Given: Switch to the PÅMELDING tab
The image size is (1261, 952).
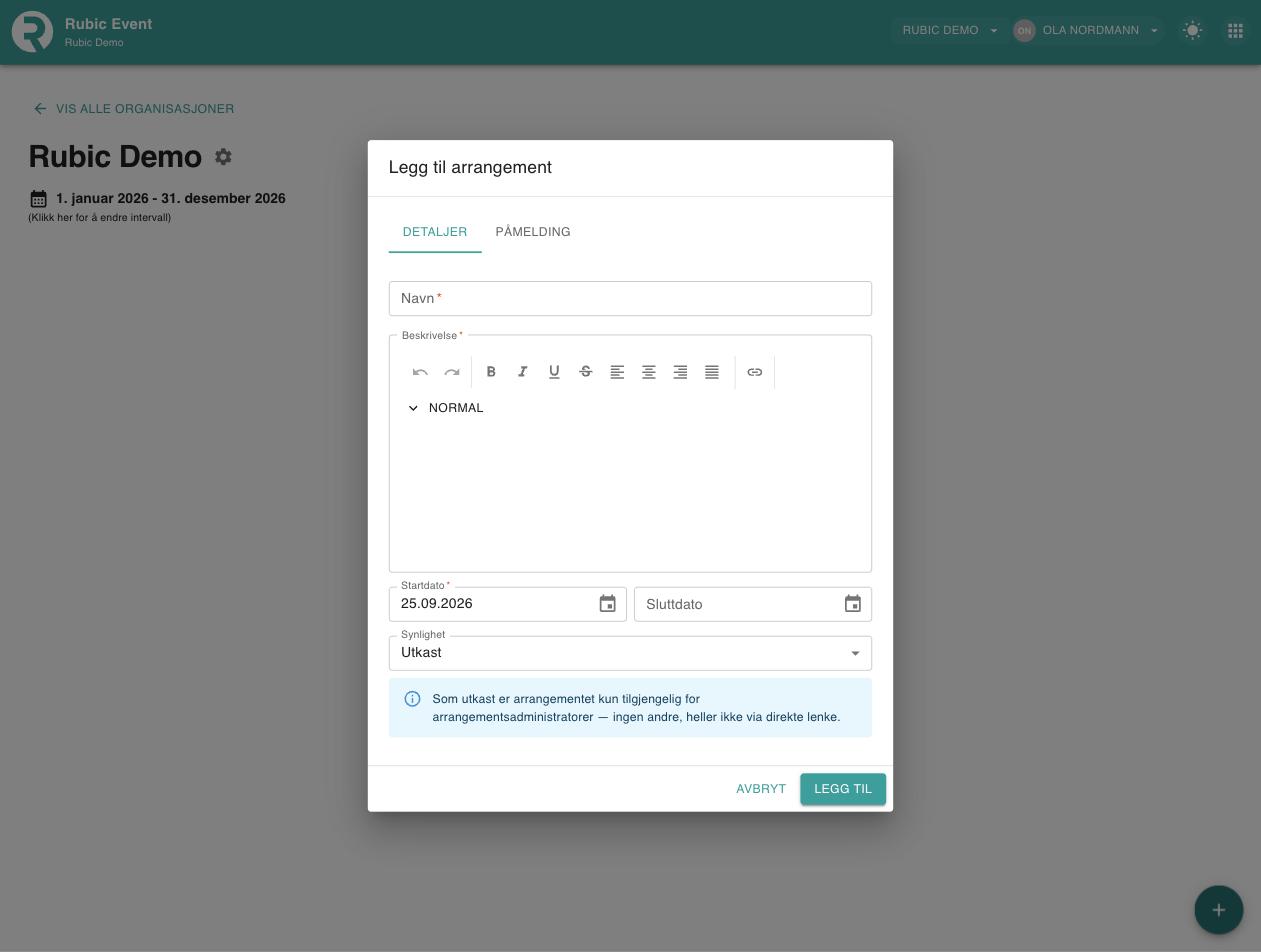Looking at the screenshot, I should click(x=533, y=232).
